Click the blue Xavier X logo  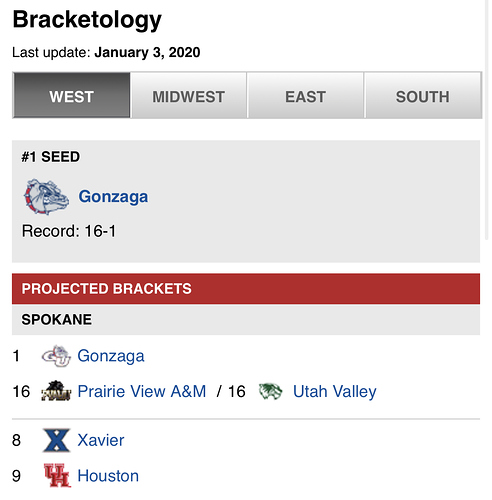coord(56,440)
